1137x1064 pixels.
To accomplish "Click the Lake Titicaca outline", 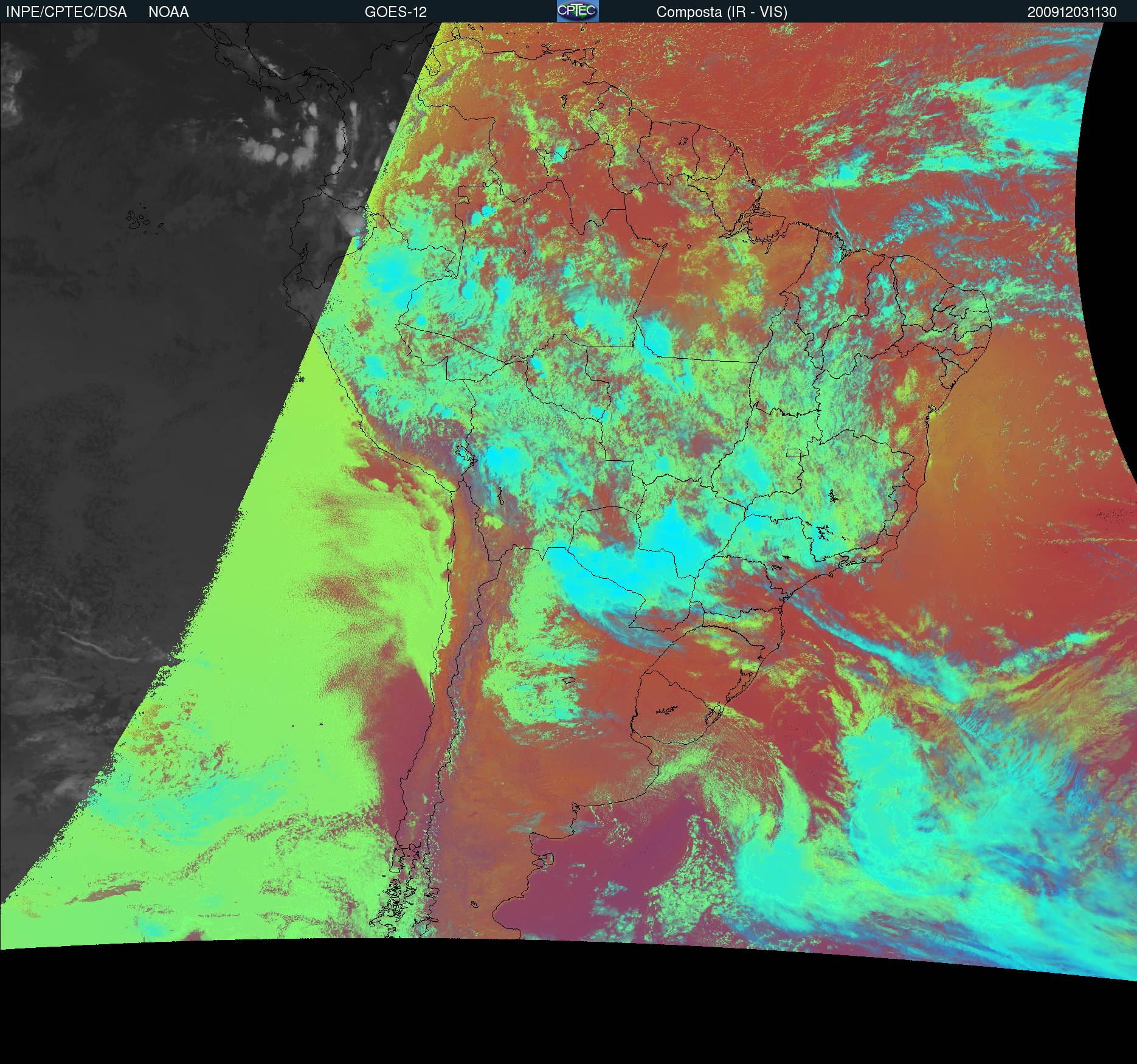I will pos(464,454).
